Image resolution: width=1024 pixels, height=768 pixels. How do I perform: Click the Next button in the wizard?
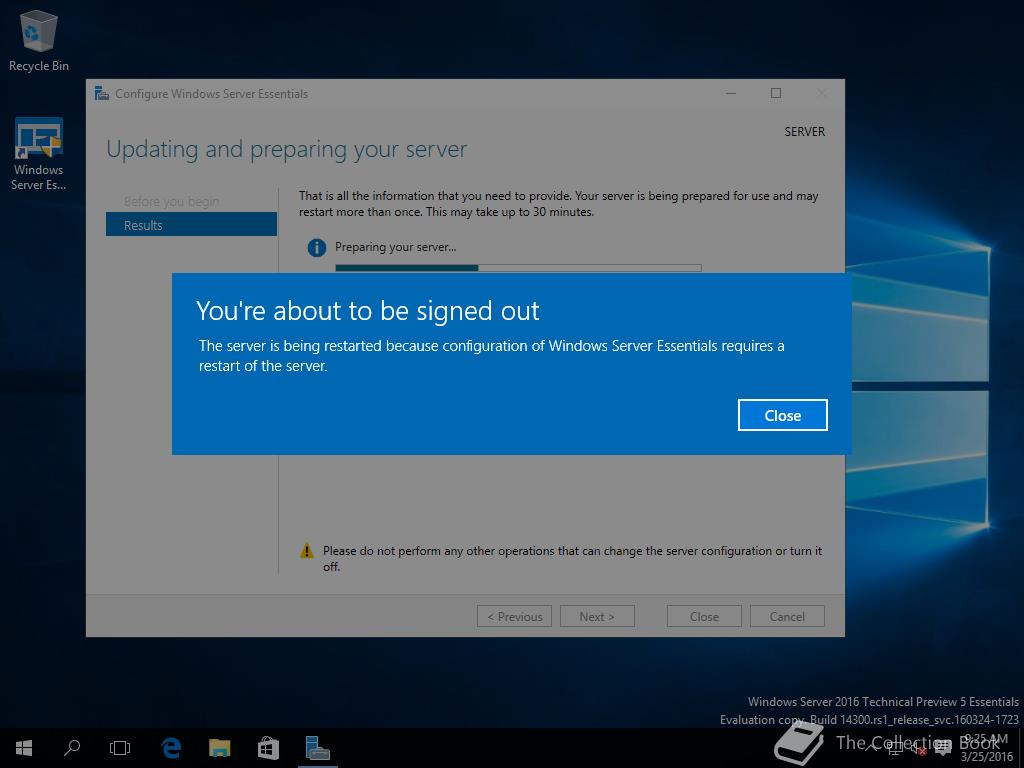(597, 616)
